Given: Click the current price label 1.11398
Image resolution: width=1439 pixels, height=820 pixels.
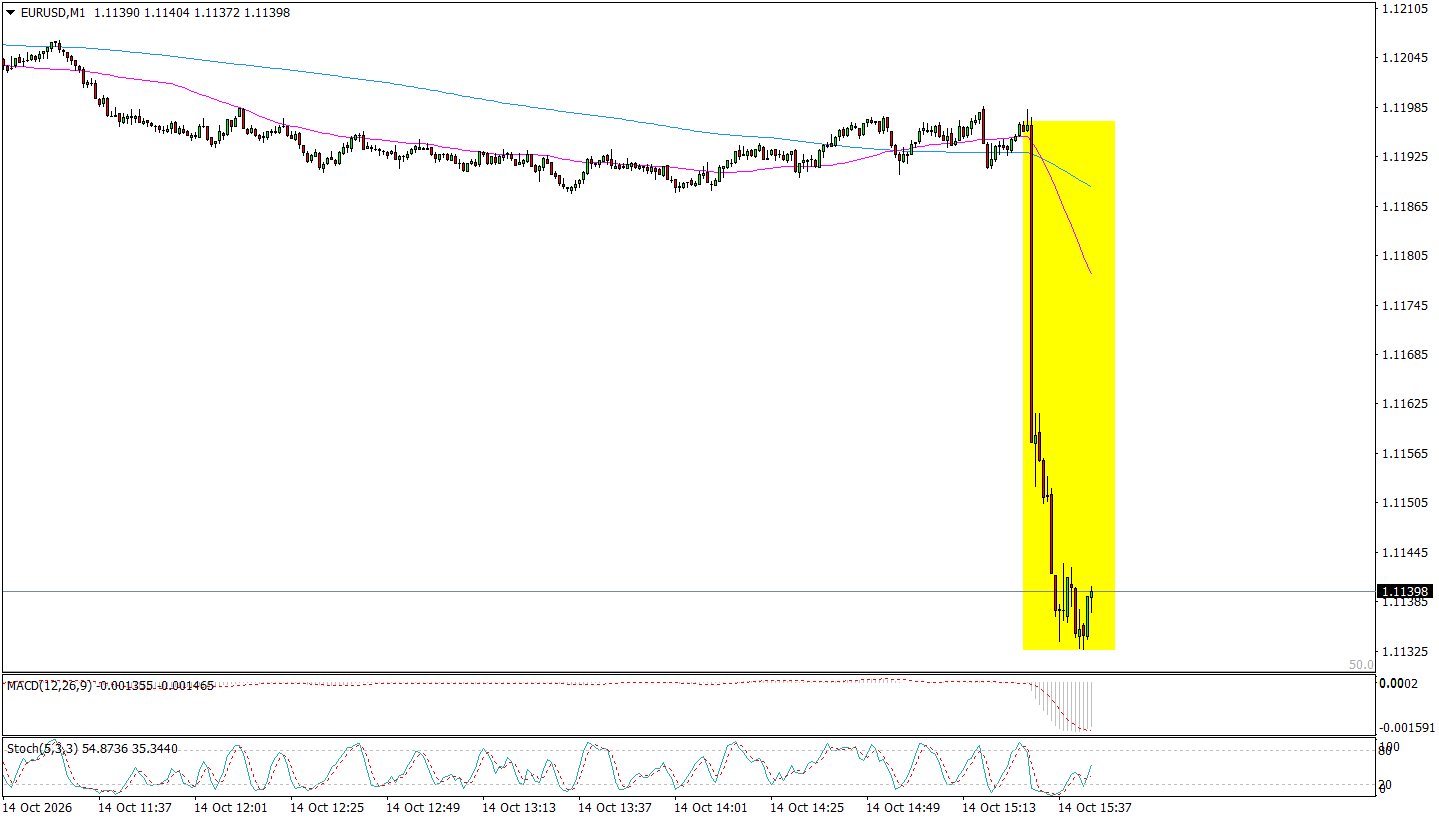Looking at the screenshot, I should [x=1406, y=591].
